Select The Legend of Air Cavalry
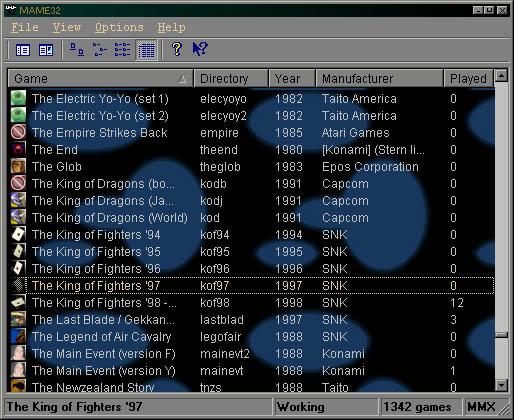 pyautogui.click(x=101, y=337)
